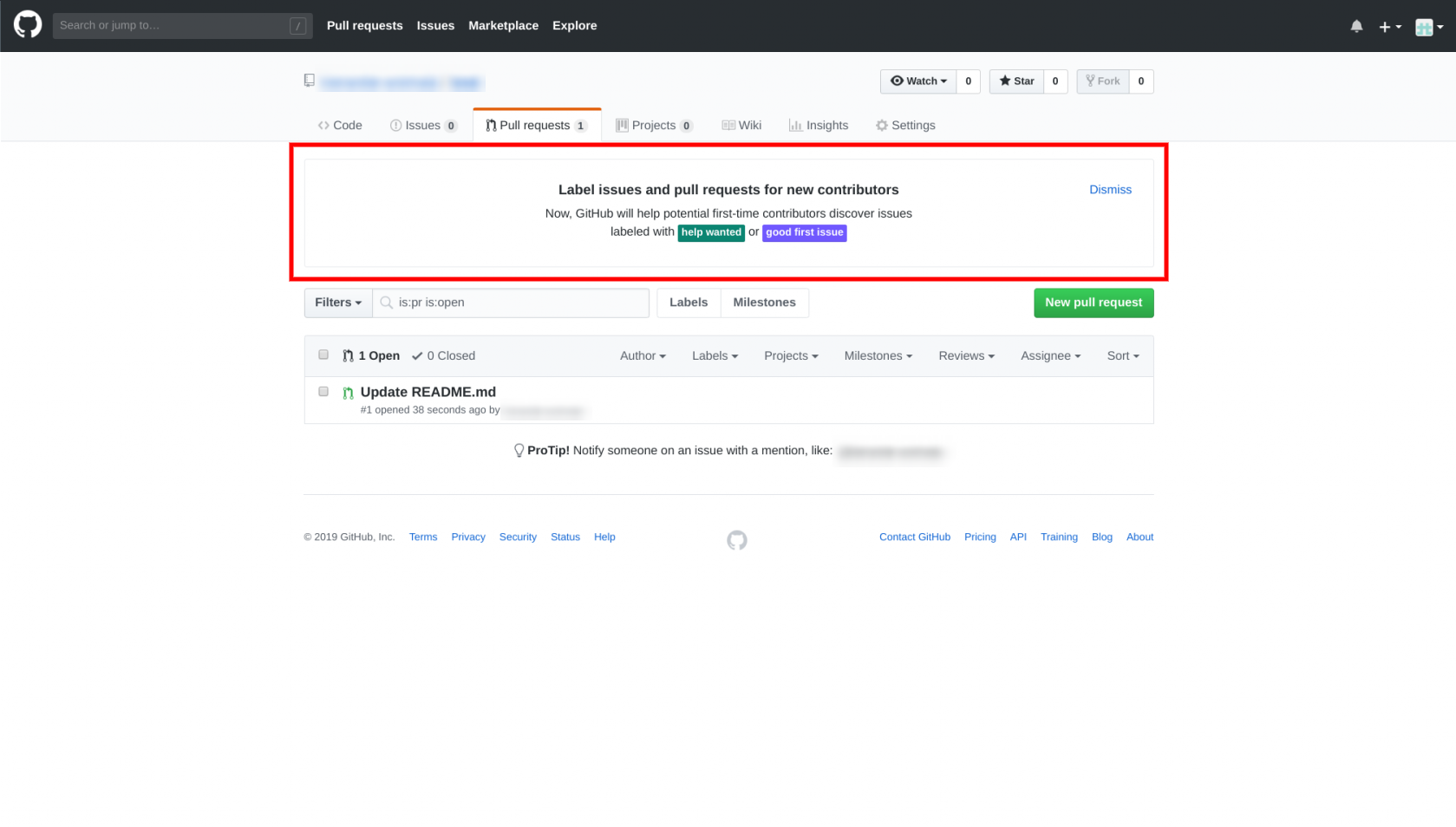Click the is:pr is:open search field
The width and height of the screenshot is (1456, 827).
511,303
